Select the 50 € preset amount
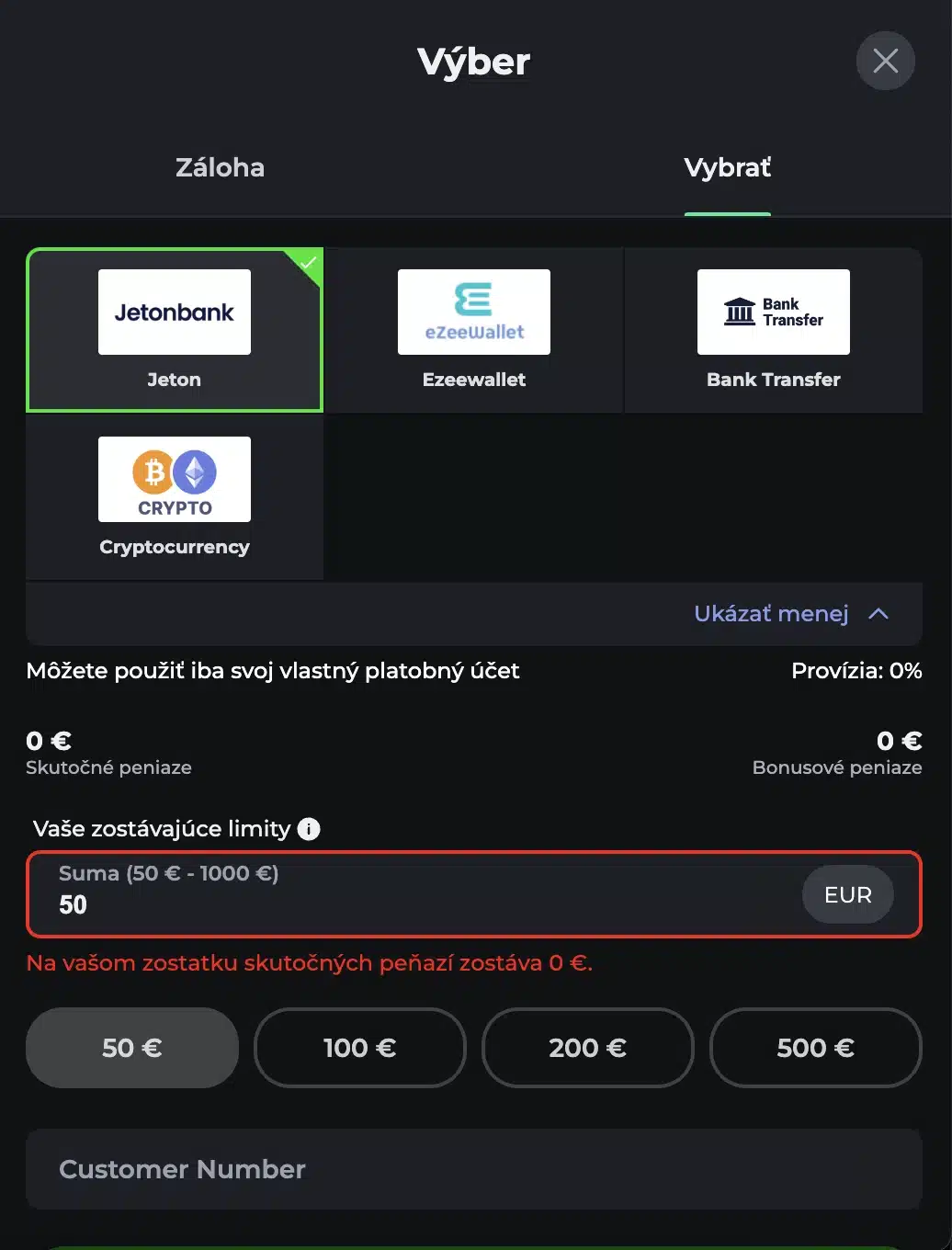This screenshot has height=1250, width=952. pos(132,1048)
